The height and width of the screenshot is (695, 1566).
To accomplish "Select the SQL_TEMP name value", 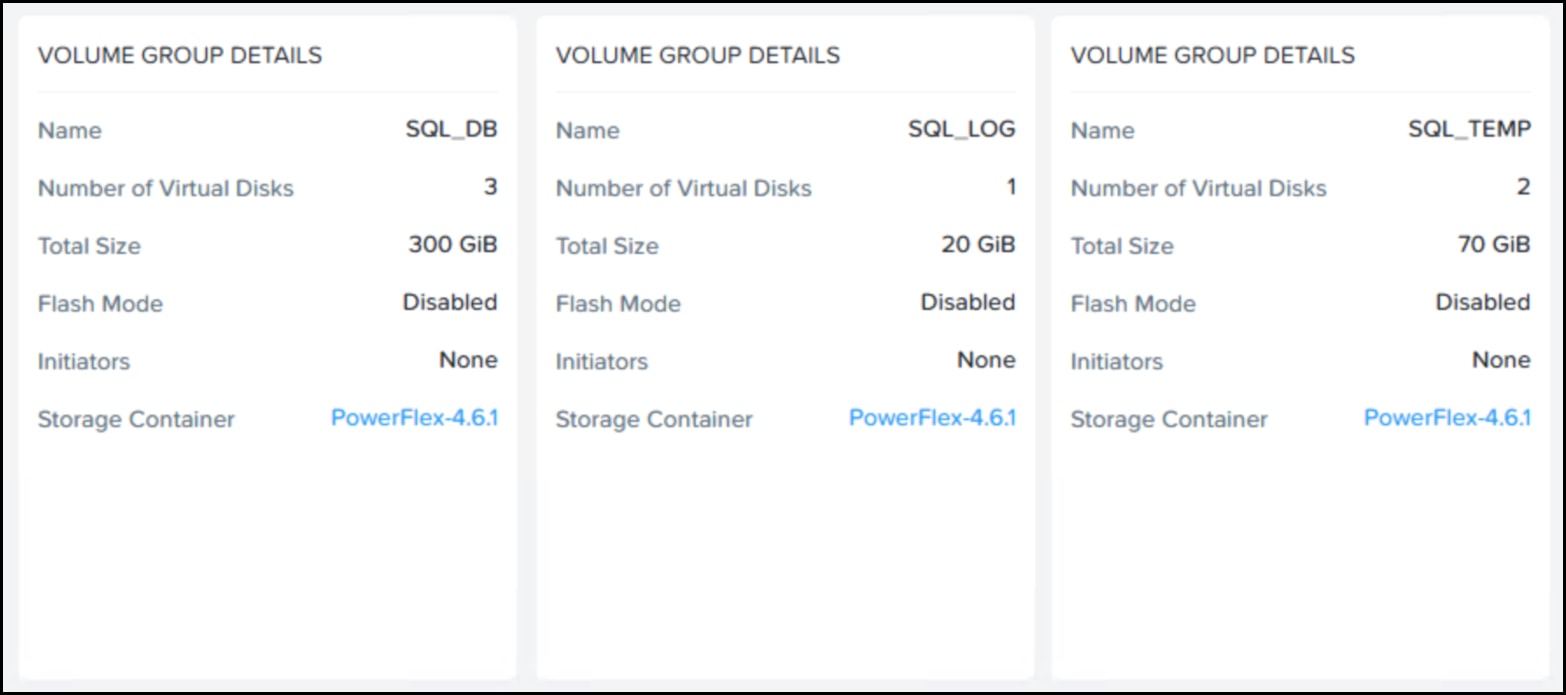I will pyautogui.click(x=1470, y=129).
